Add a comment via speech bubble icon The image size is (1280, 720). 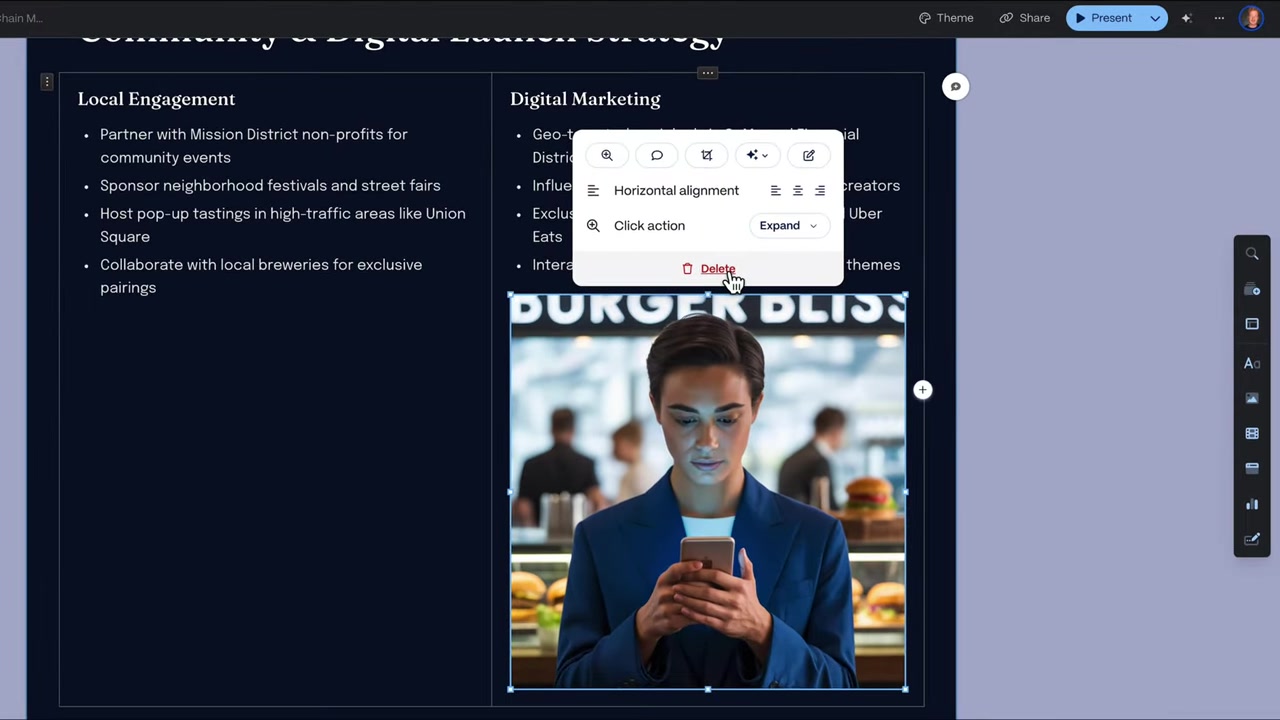tap(657, 155)
